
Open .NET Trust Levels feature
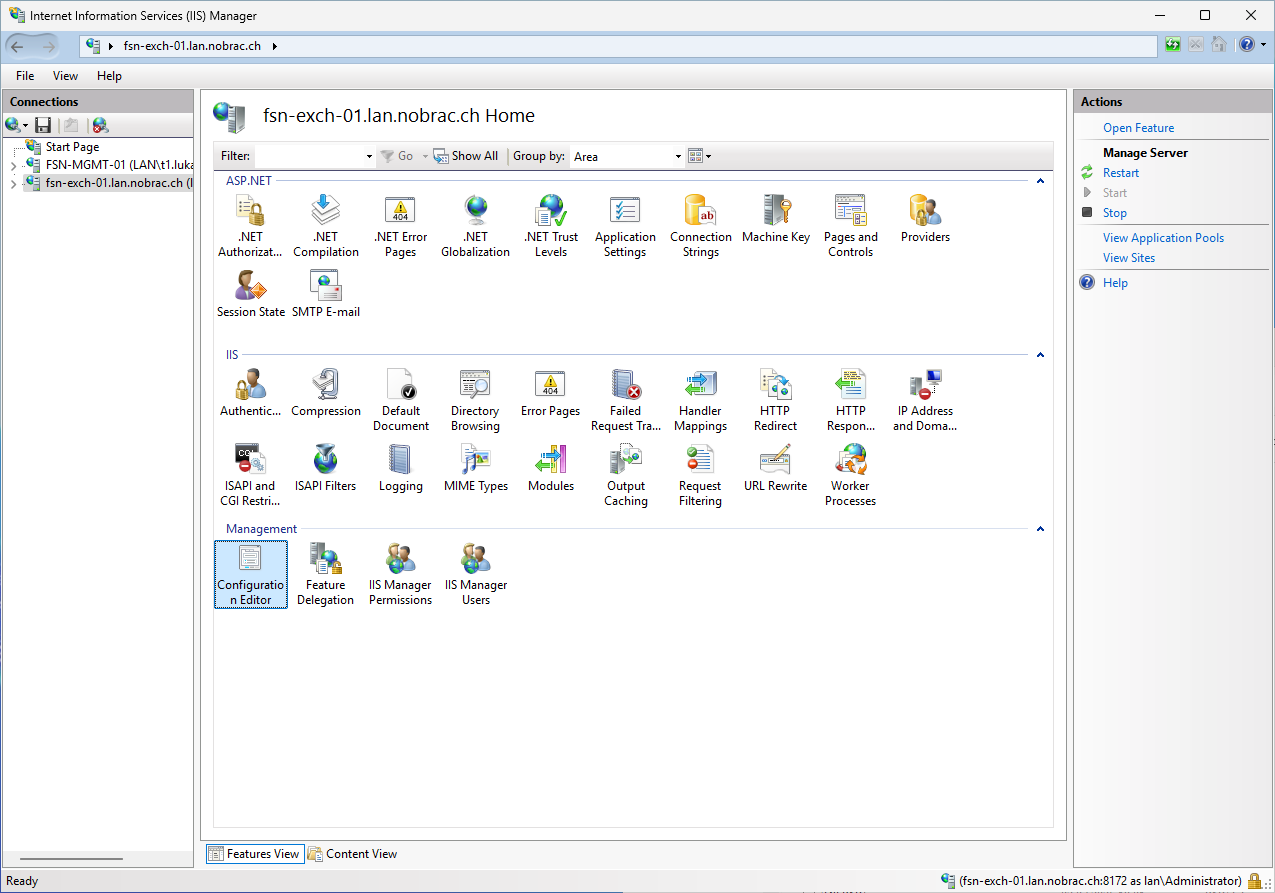pyautogui.click(x=551, y=226)
